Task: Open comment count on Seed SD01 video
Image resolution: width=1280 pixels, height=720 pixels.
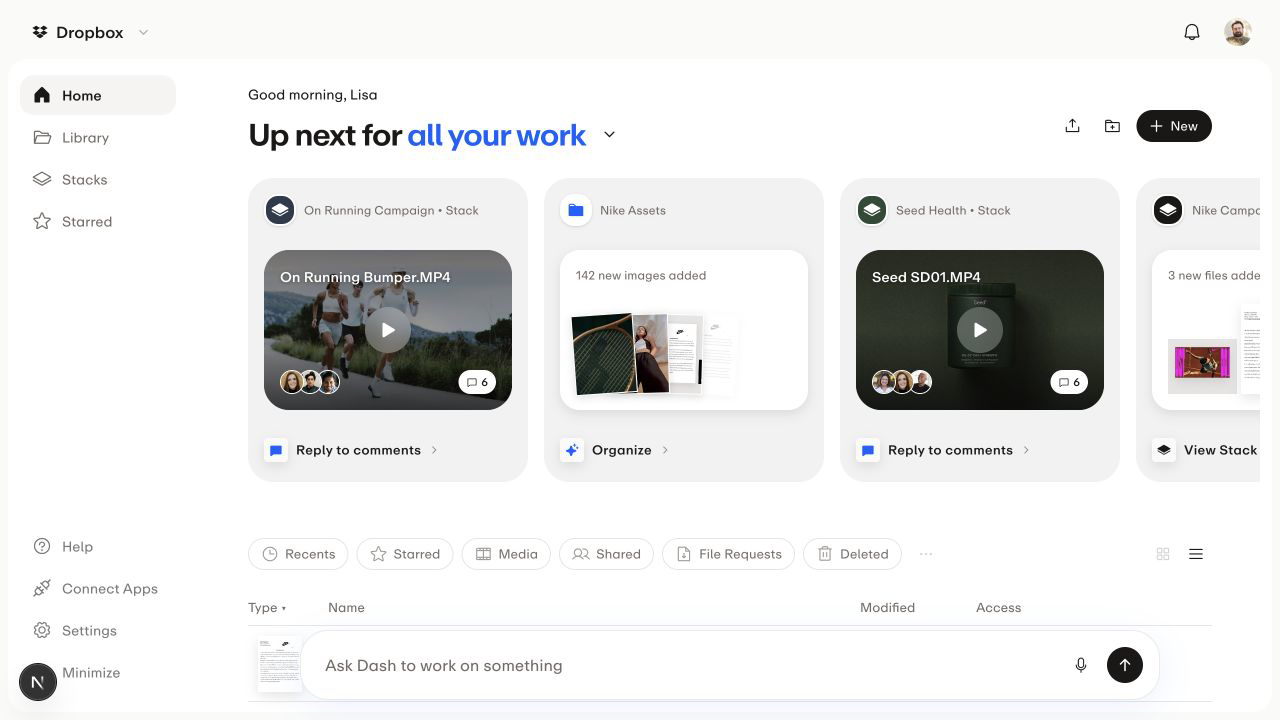Action: 1069,382
